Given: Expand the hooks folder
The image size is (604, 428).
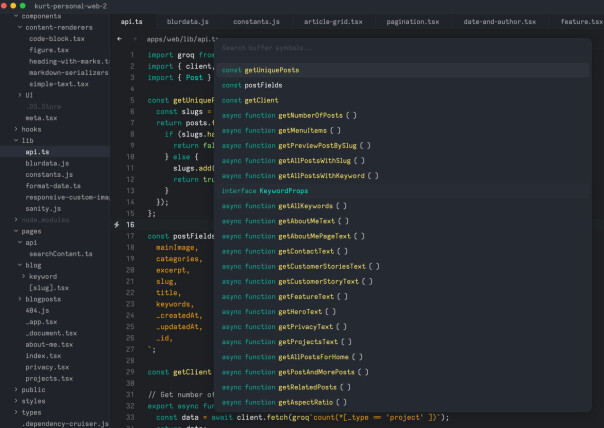Looking at the screenshot, I should pos(16,129).
